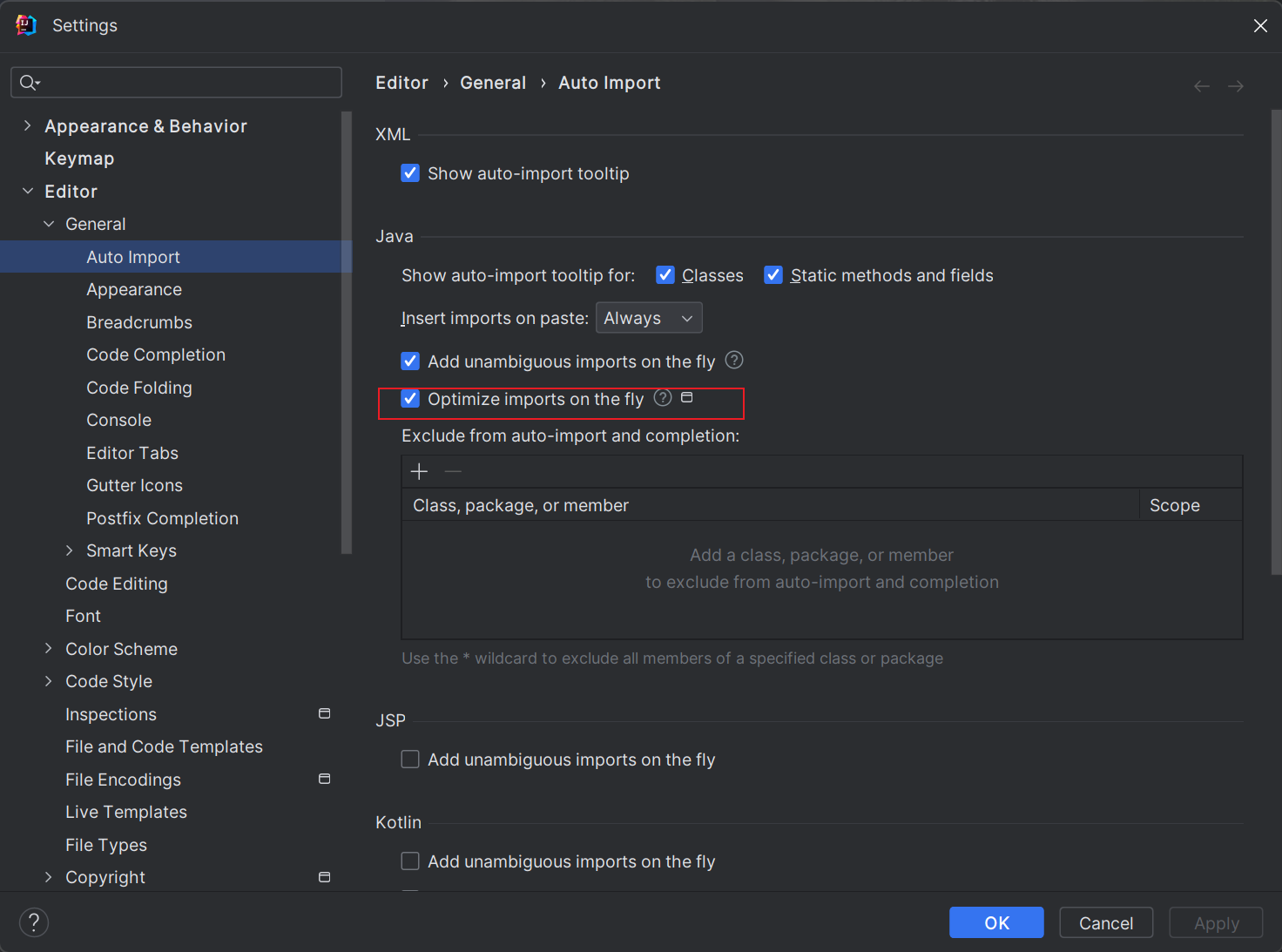
Task: Click help icon beside Optimize imports
Action: pyautogui.click(x=663, y=398)
